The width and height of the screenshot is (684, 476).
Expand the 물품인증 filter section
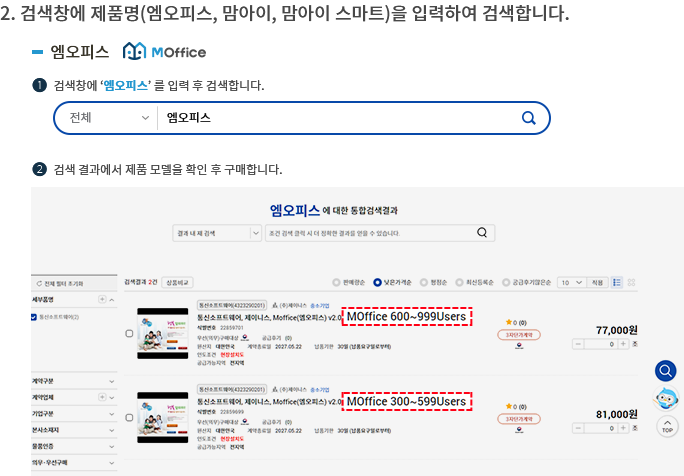coord(112,446)
